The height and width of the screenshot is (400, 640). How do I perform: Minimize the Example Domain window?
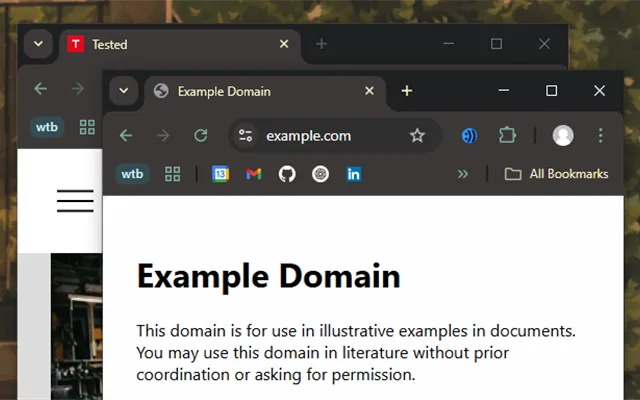click(504, 91)
